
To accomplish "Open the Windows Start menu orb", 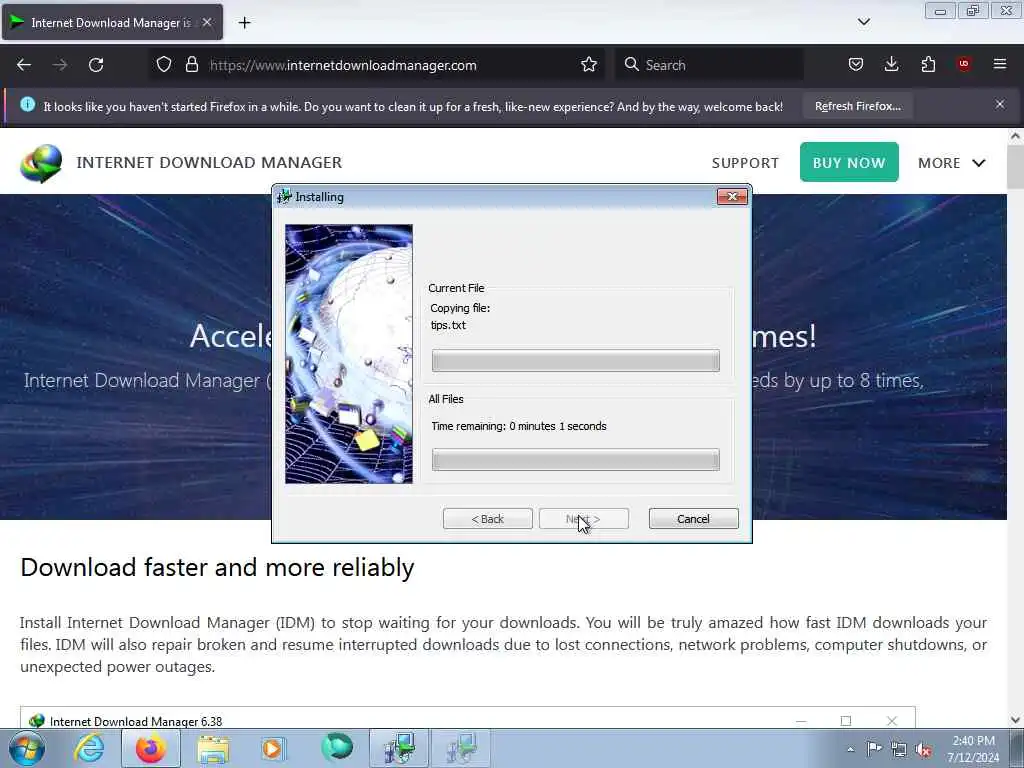I will pyautogui.click(x=27, y=748).
